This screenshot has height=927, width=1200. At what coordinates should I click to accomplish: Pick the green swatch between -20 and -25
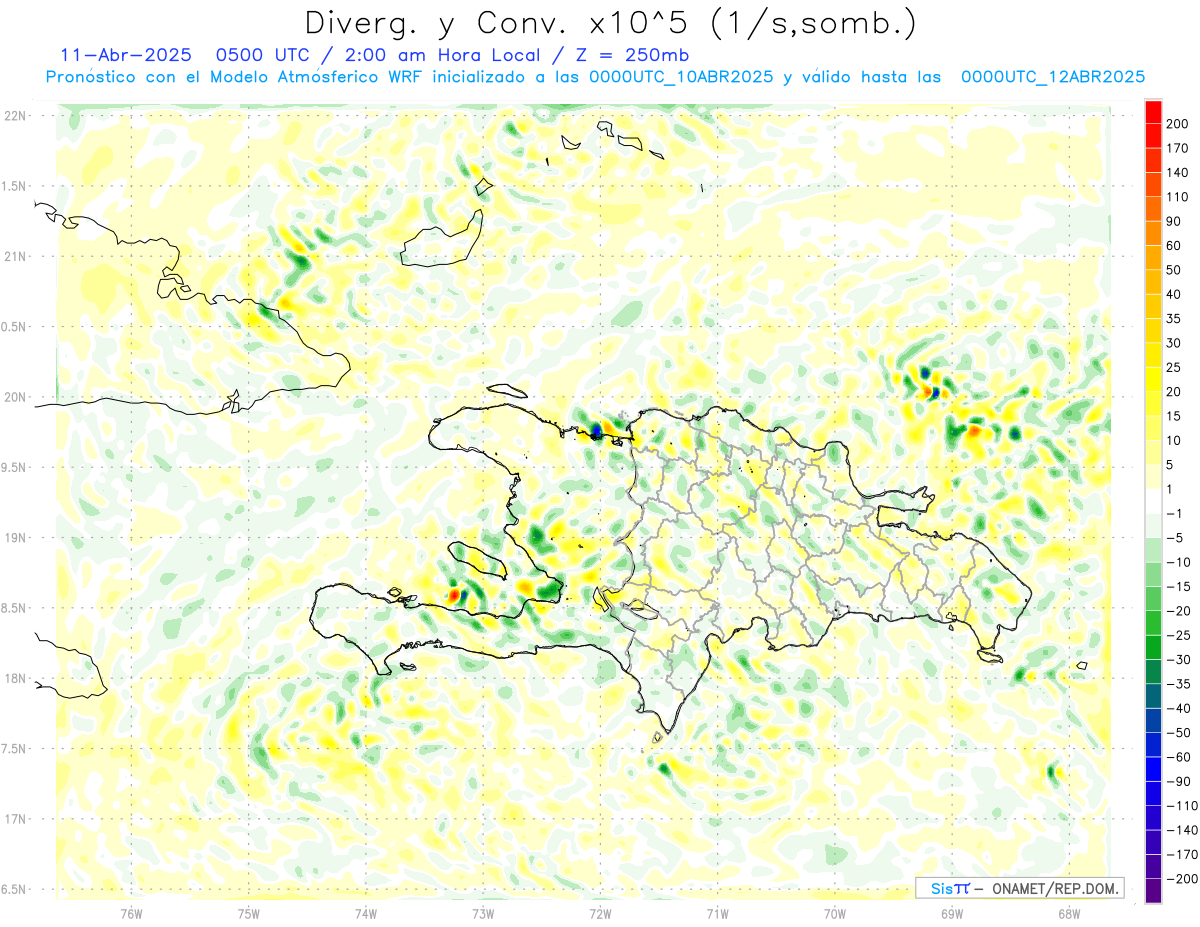tap(1153, 623)
